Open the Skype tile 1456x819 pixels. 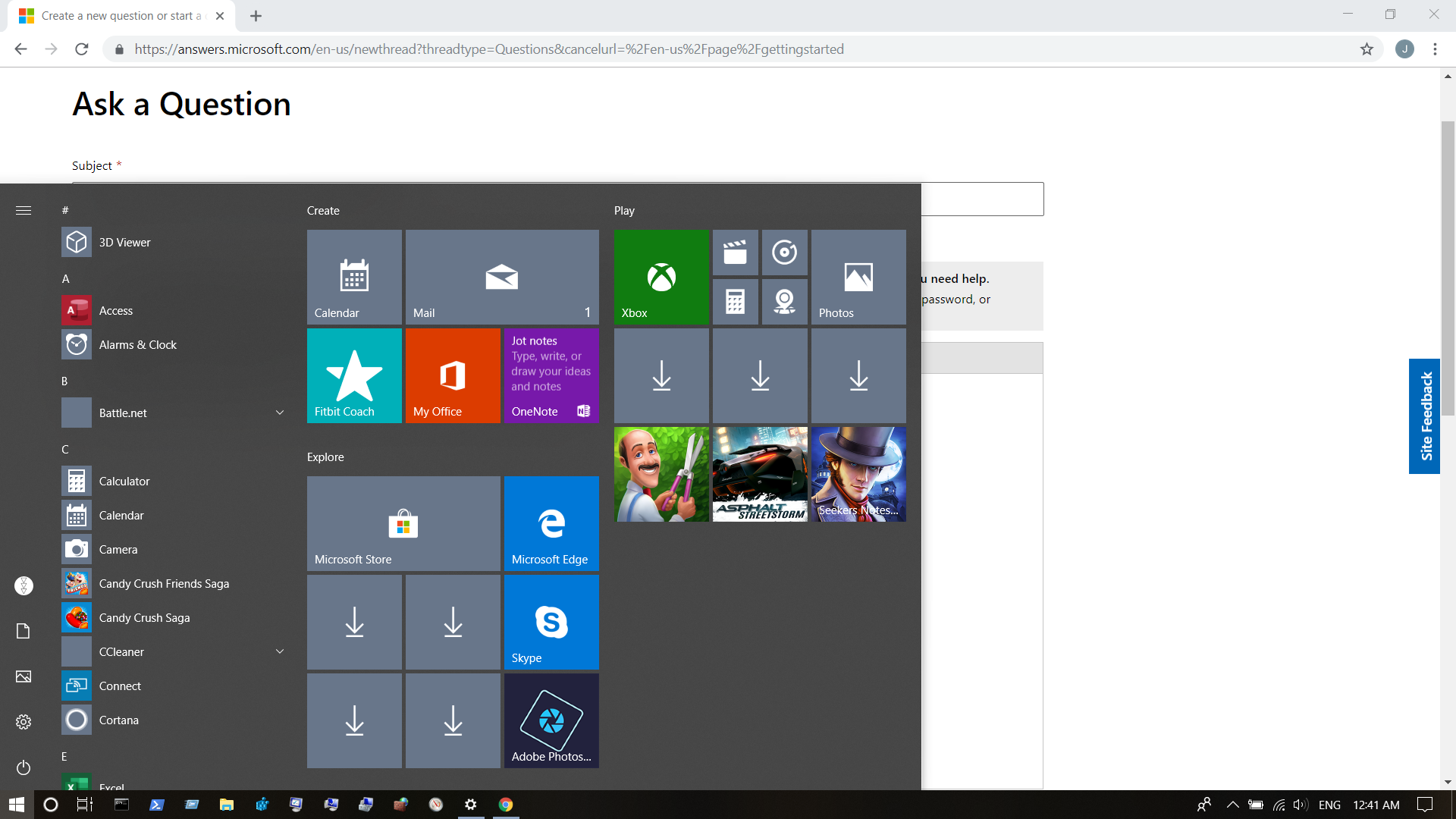551,623
